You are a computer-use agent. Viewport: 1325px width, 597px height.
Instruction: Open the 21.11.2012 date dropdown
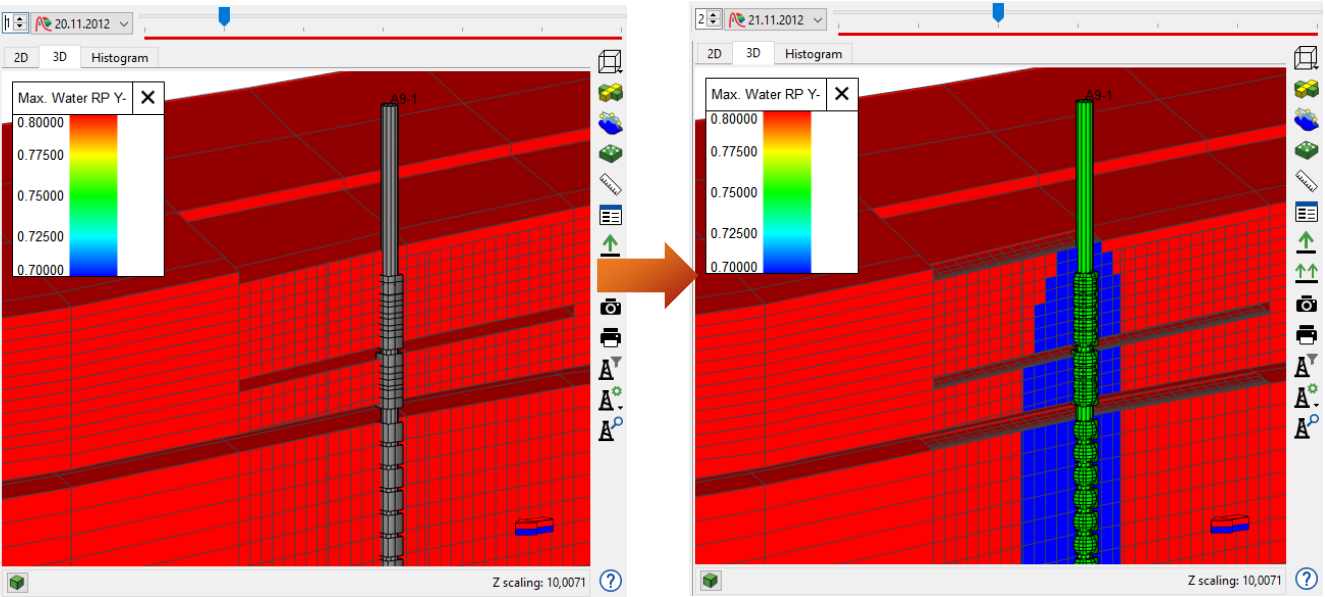pos(776,19)
